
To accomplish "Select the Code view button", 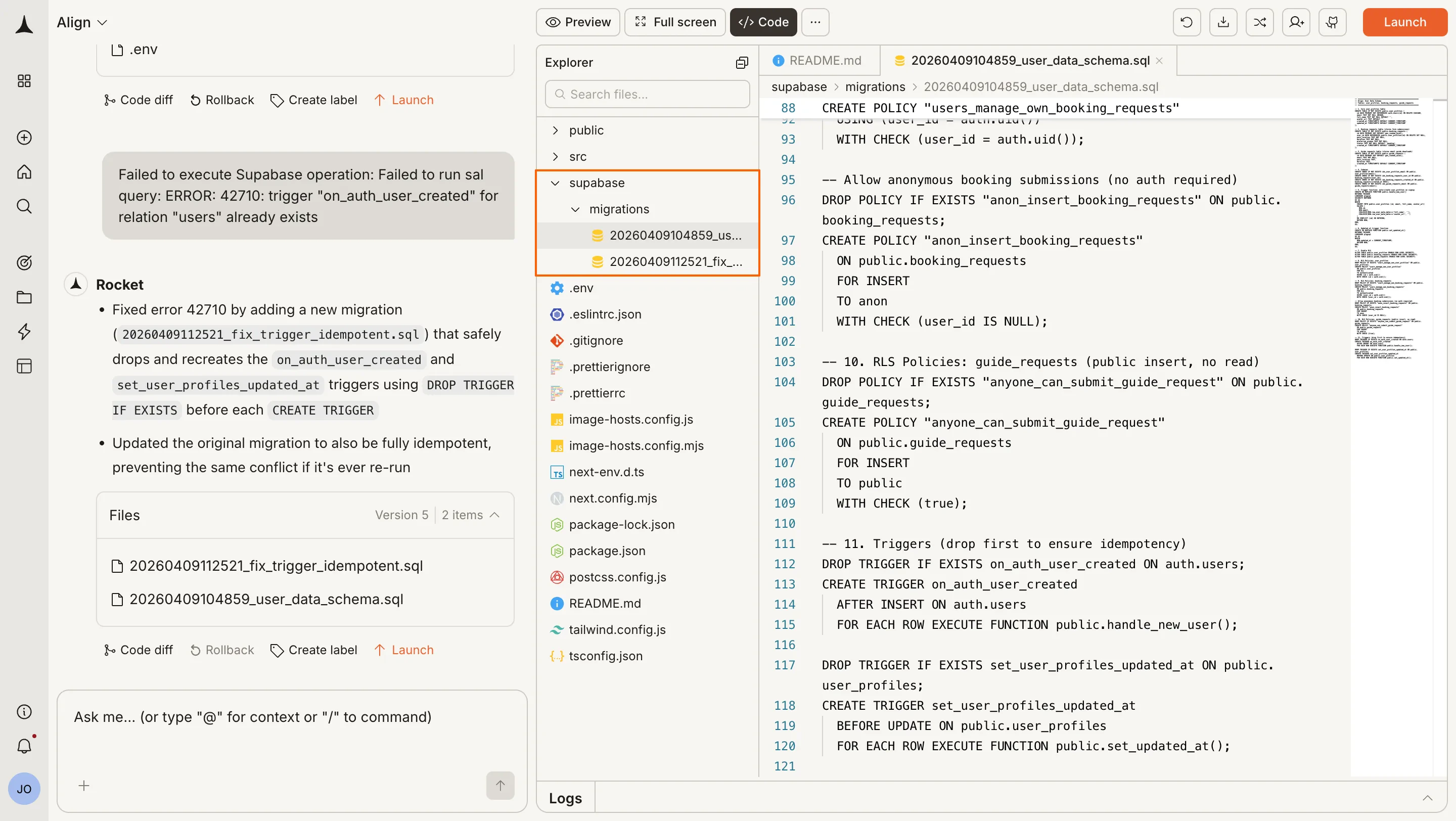I will pos(763,22).
